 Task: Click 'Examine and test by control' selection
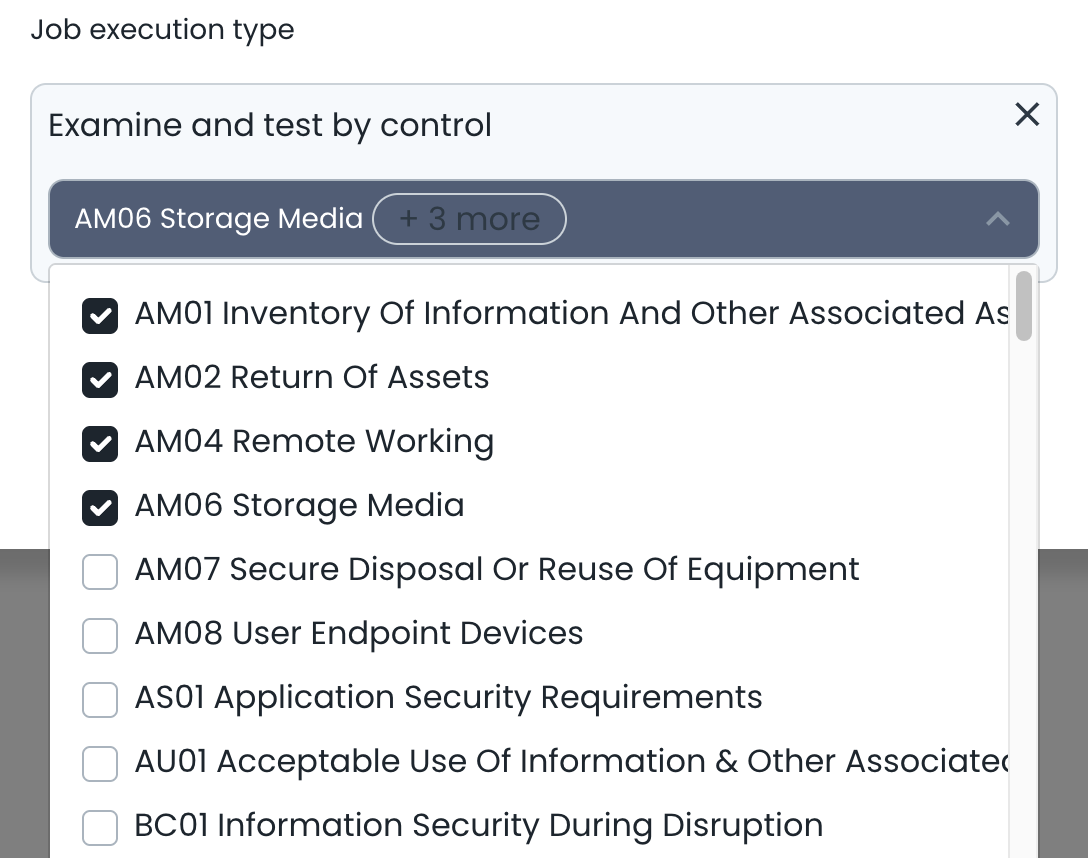270,126
